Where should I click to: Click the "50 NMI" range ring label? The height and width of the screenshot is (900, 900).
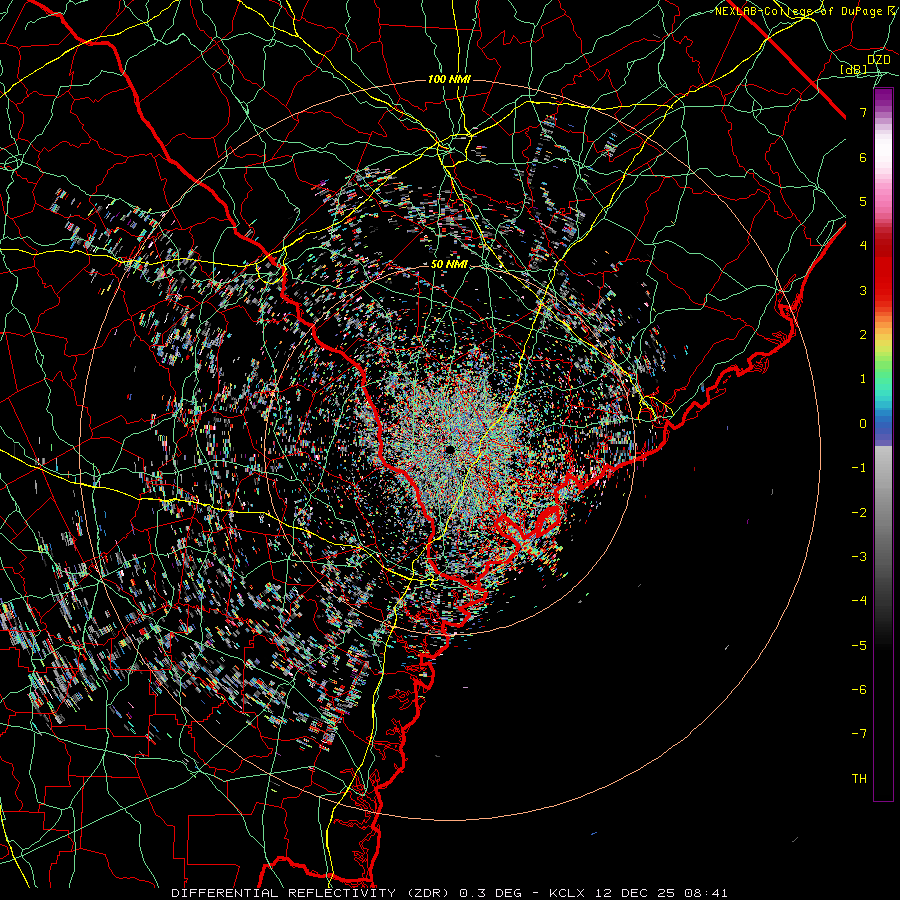coord(449,264)
